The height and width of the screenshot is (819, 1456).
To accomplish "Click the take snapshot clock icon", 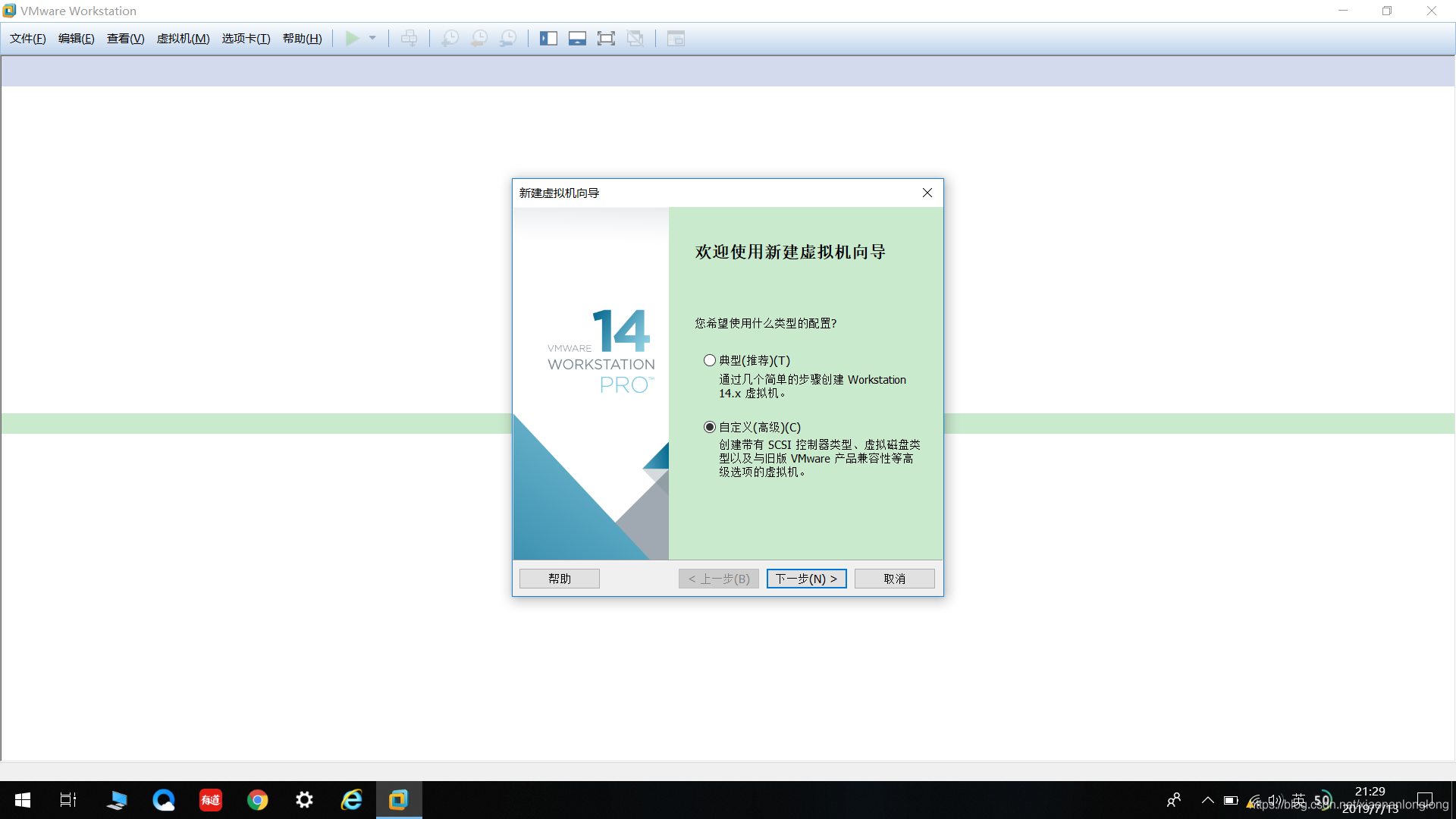I will coord(450,39).
